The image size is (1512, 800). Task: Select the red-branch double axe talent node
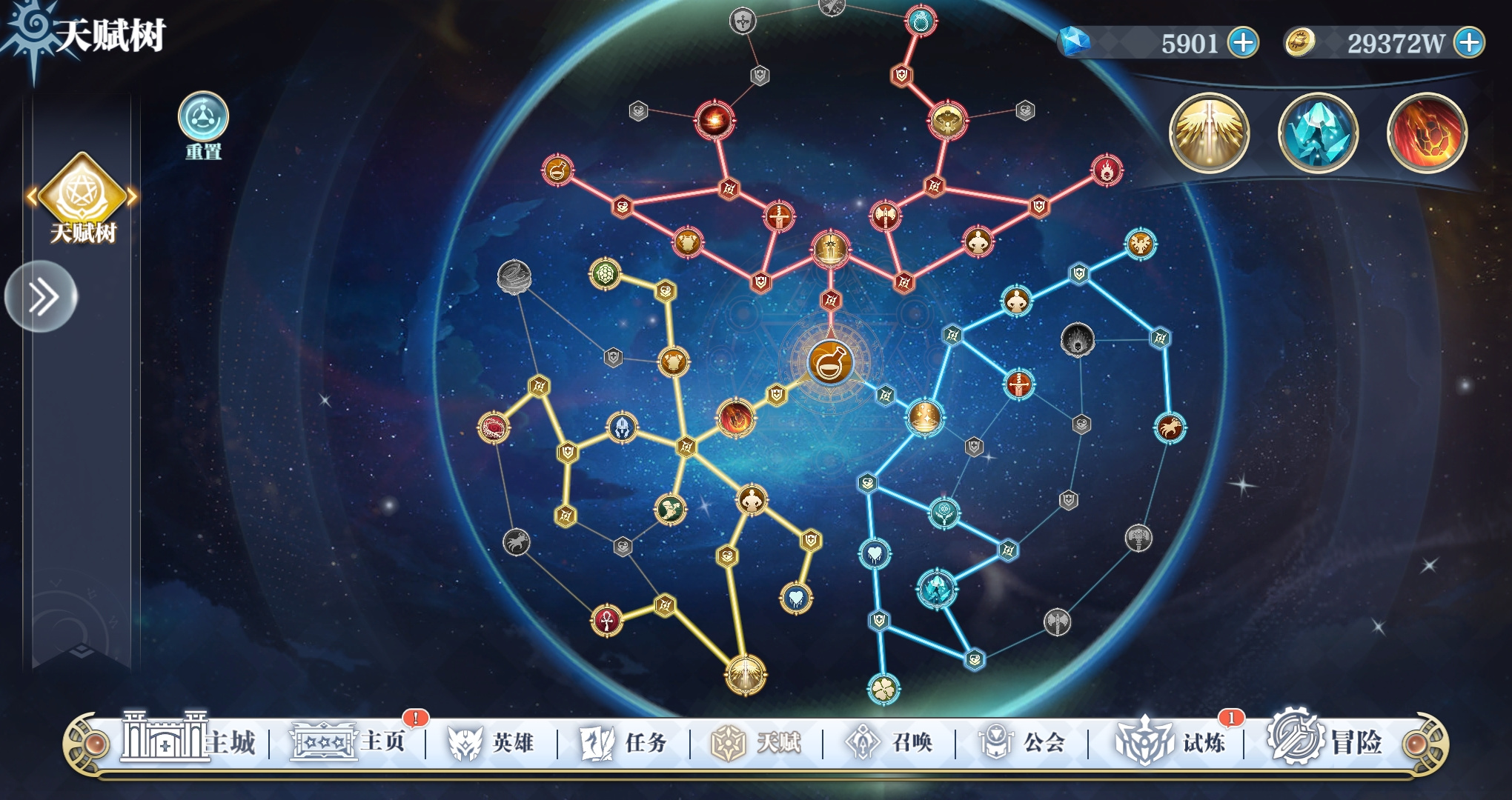885,216
